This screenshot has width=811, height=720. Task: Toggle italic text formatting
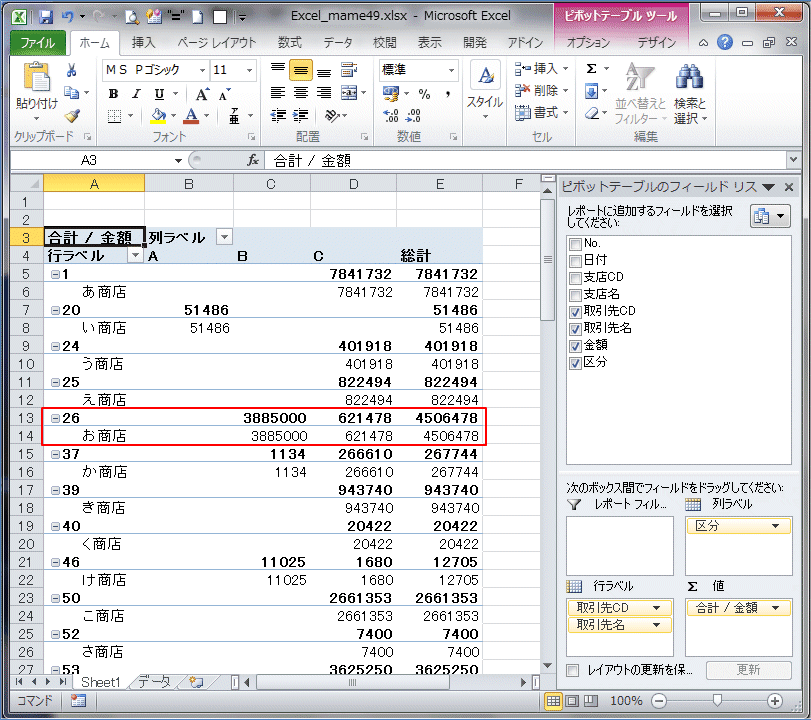(136, 94)
